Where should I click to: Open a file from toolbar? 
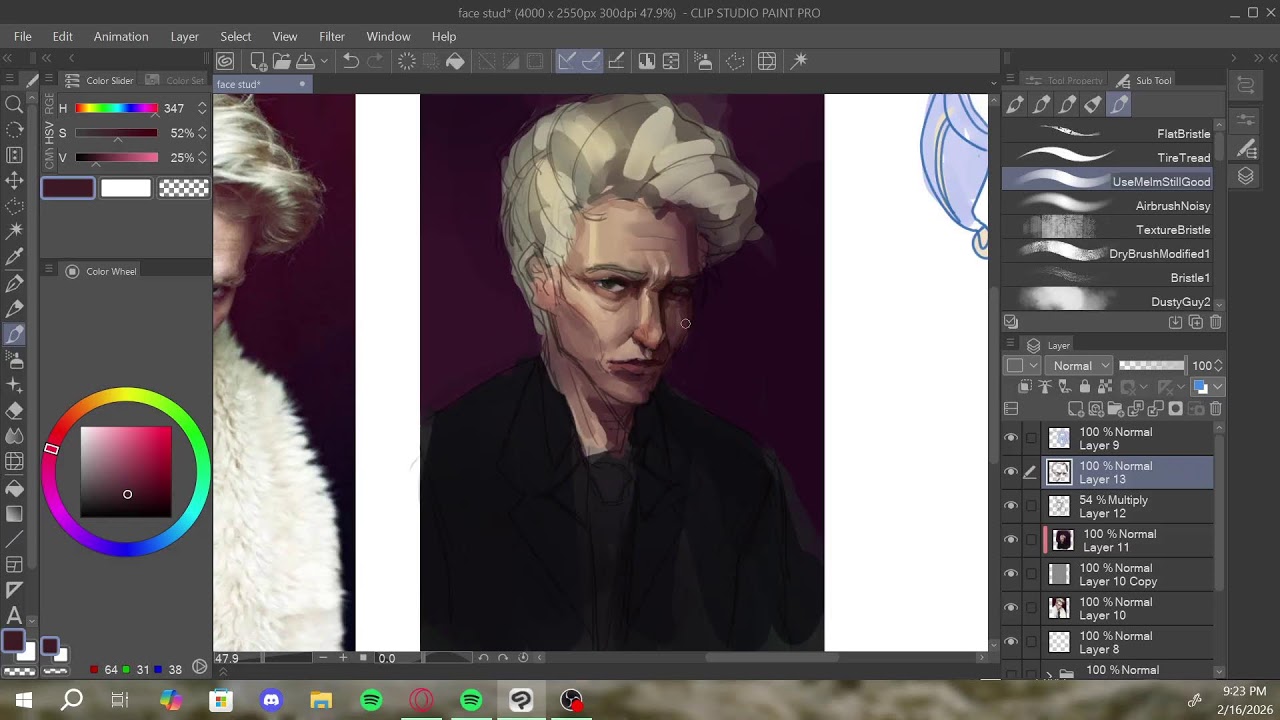coord(282,61)
